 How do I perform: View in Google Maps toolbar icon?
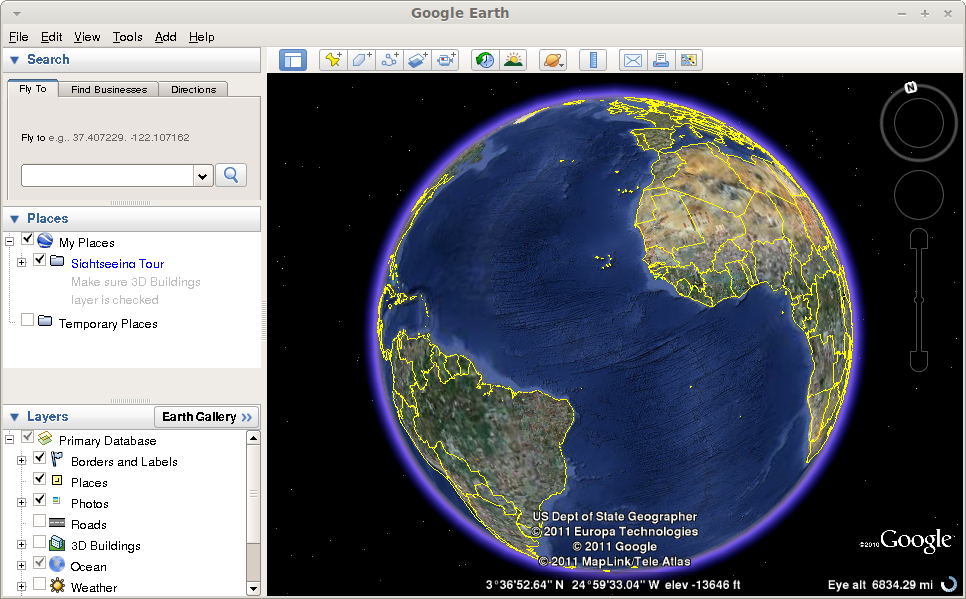coord(689,60)
